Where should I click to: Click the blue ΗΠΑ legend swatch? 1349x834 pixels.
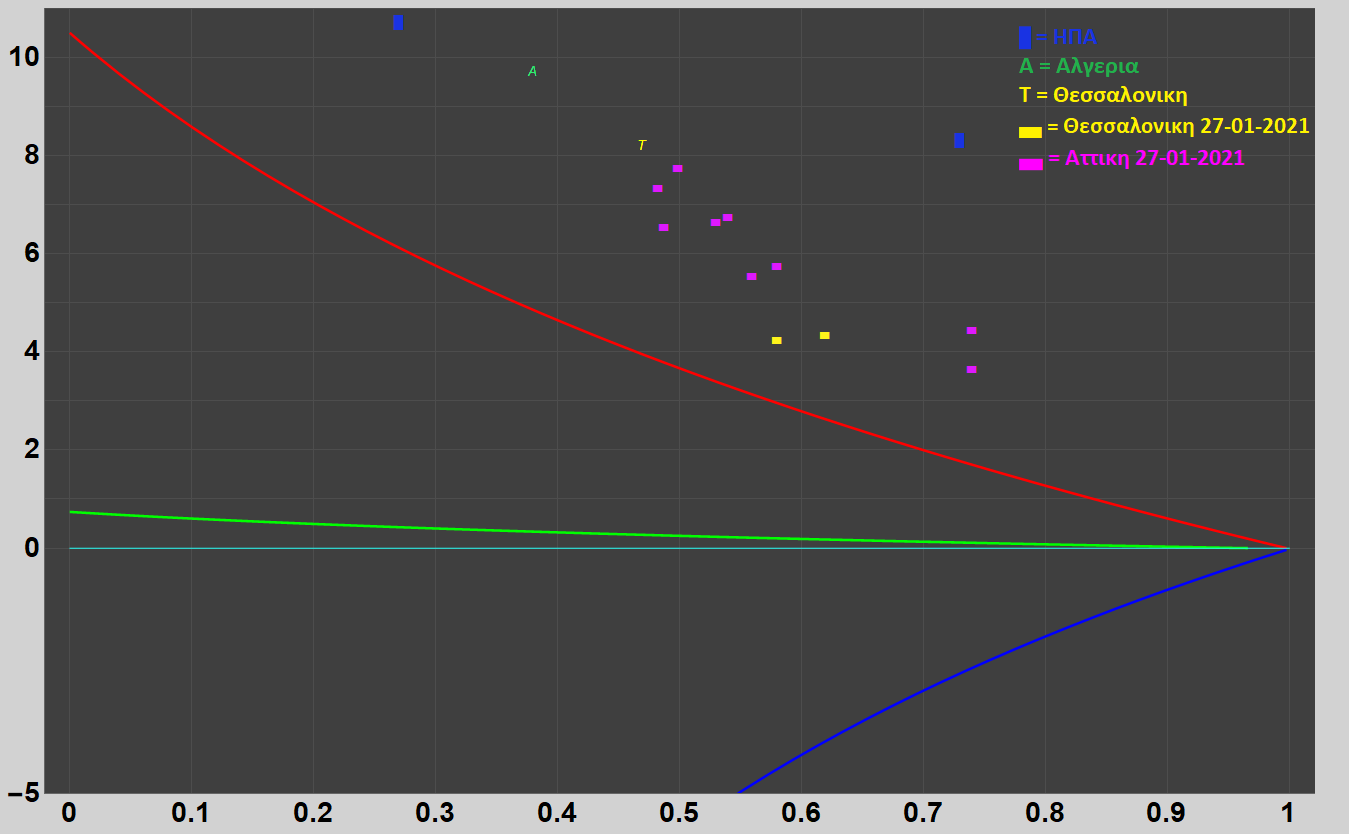1025,38
